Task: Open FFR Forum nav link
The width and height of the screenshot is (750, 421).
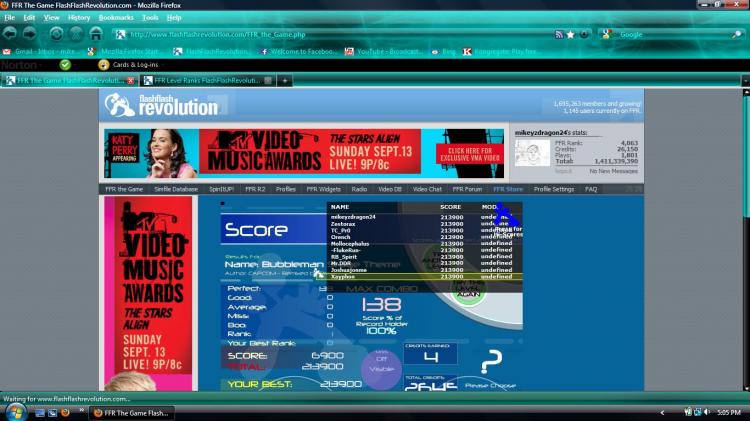Action: [x=467, y=189]
